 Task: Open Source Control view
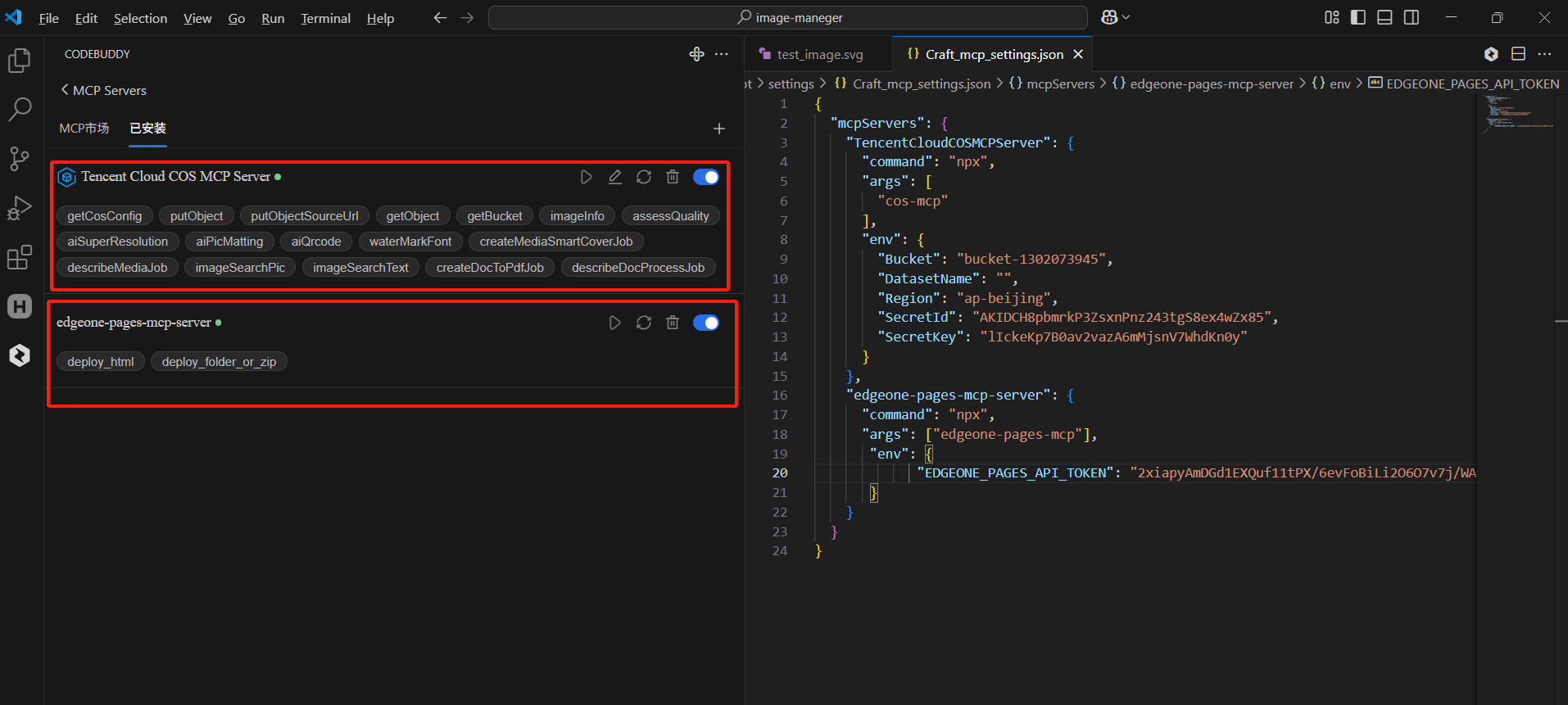pos(20,159)
